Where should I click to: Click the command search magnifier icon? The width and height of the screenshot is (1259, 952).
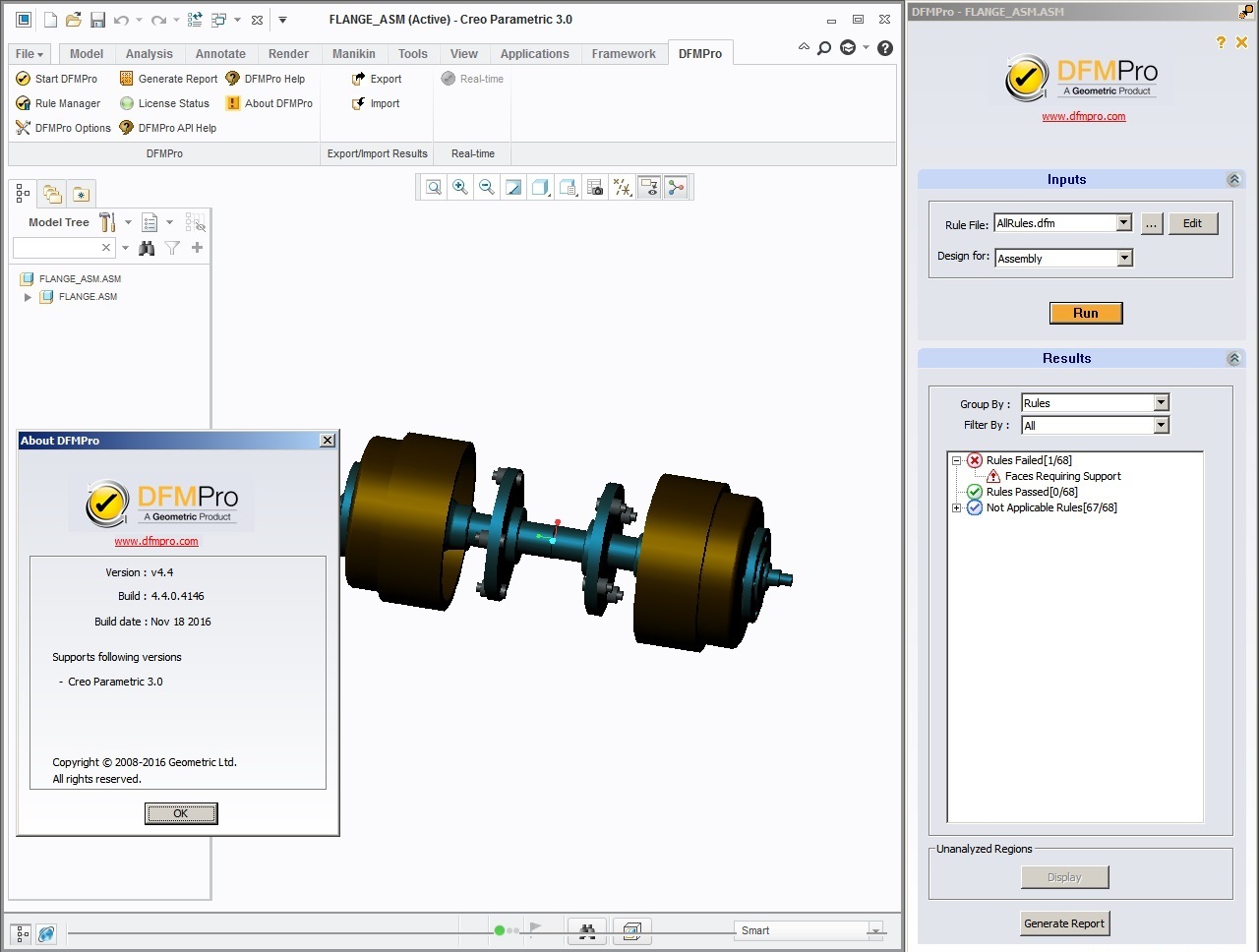[824, 48]
